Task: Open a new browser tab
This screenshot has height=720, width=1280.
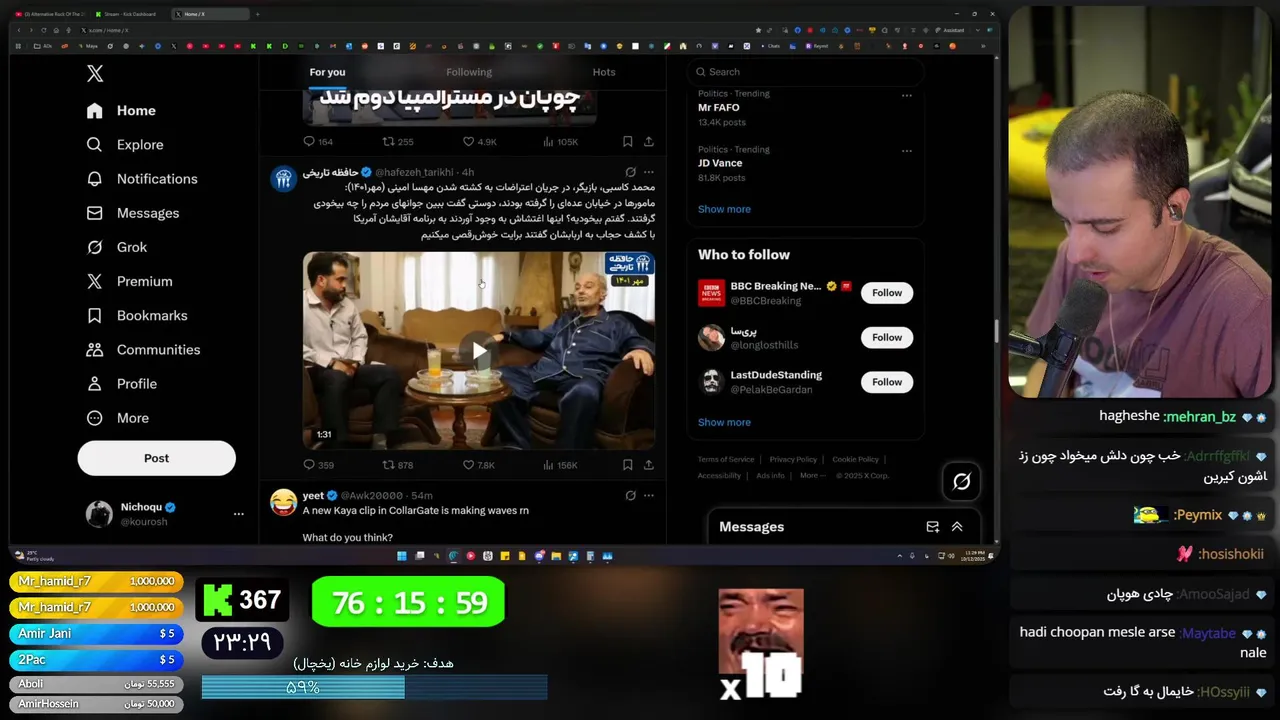Action: (257, 14)
